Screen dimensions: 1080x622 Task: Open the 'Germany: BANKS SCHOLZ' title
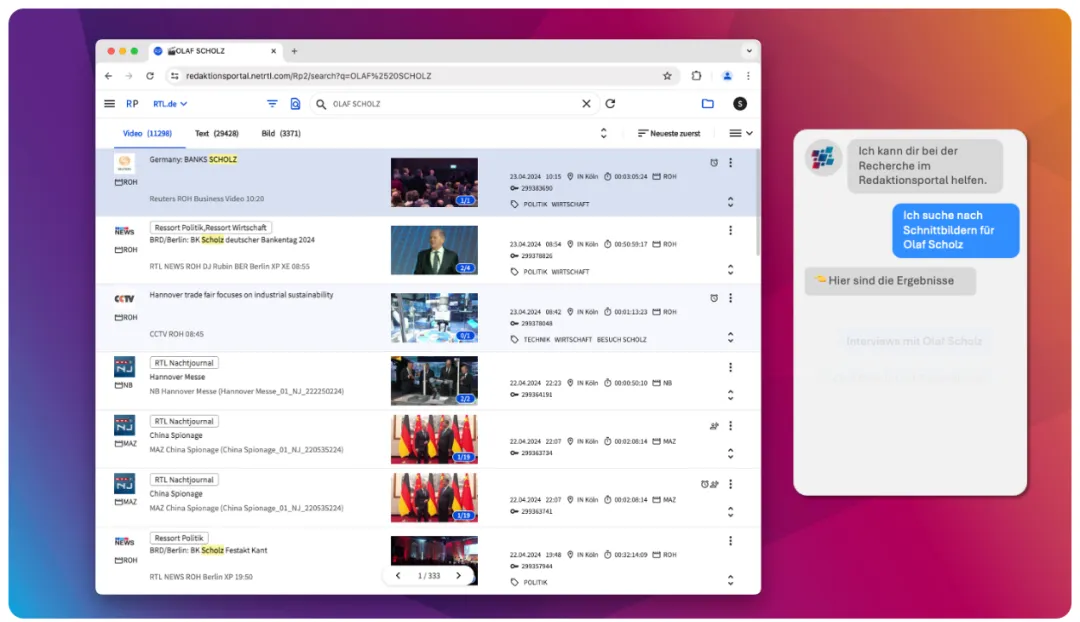(x=194, y=159)
